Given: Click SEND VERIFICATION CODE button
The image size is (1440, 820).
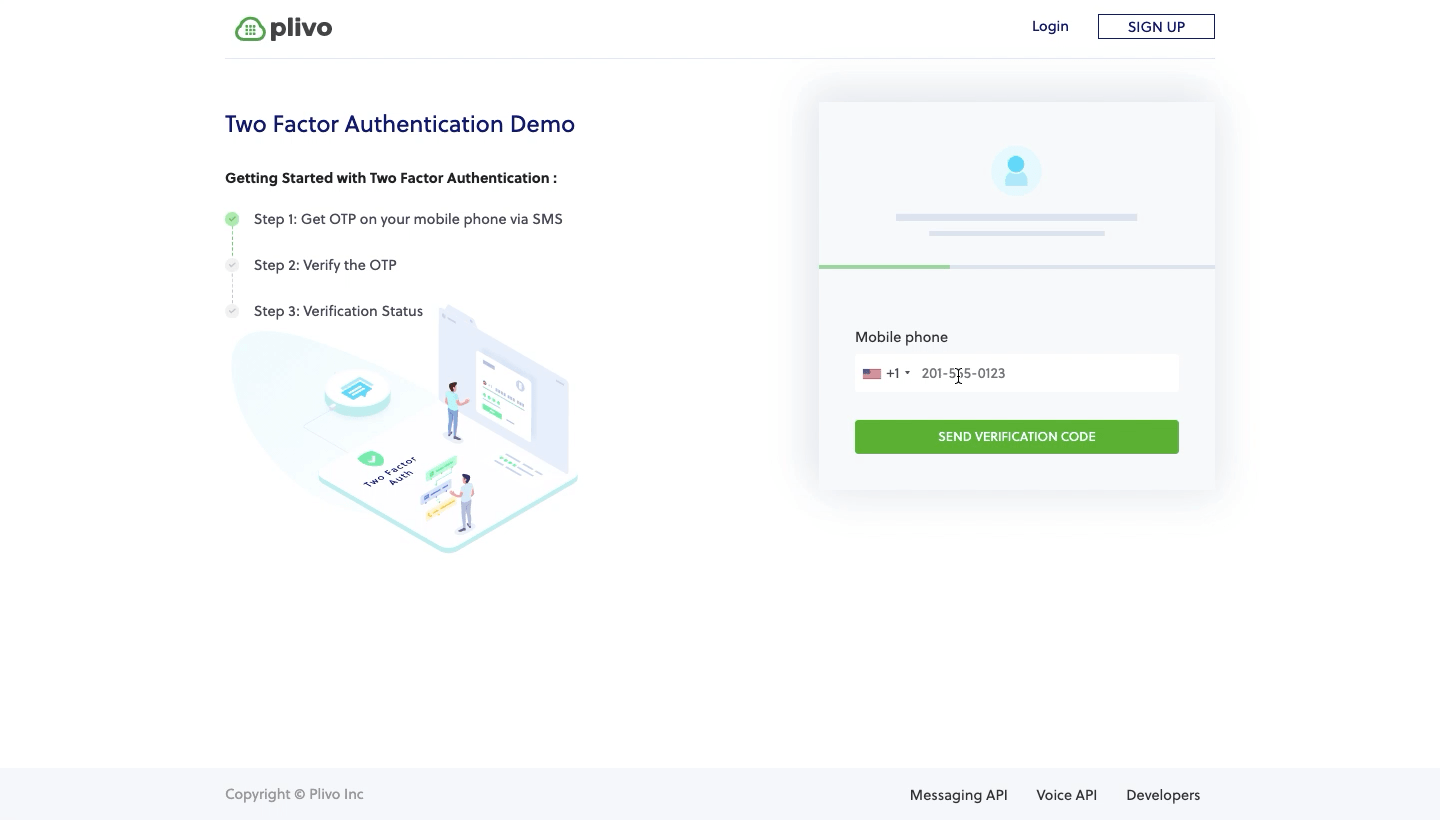Looking at the screenshot, I should tap(1017, 437).
